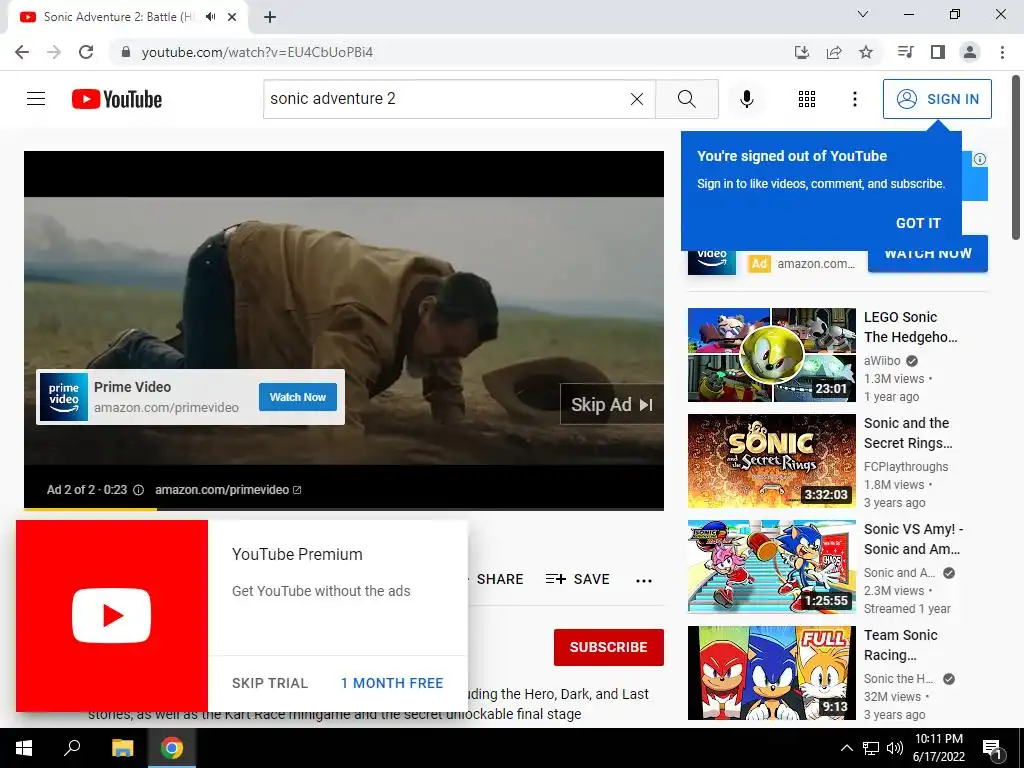Choose SKIP TRIAL in Premium popup
1024x768 pixels.
click(270, 683)
